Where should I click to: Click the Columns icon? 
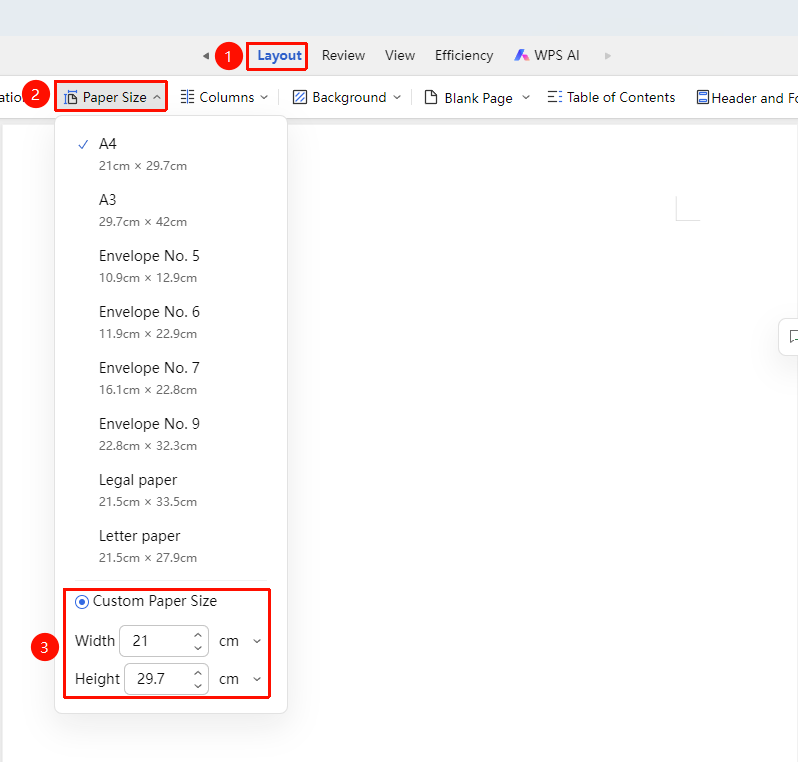pos(187,97)
